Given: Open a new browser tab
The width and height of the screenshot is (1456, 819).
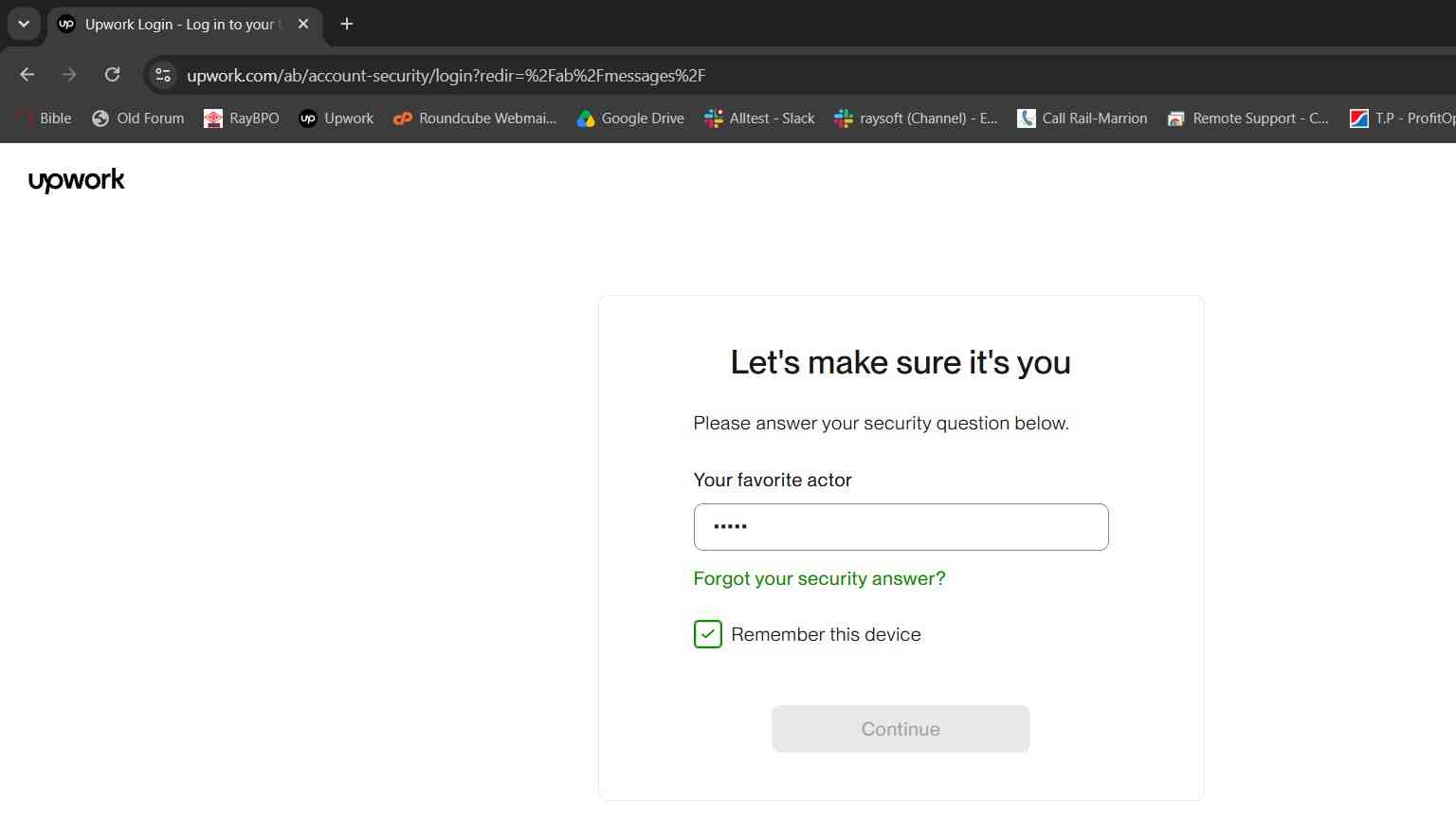Looking at the screenshot, I should click(x=347, y=24).
